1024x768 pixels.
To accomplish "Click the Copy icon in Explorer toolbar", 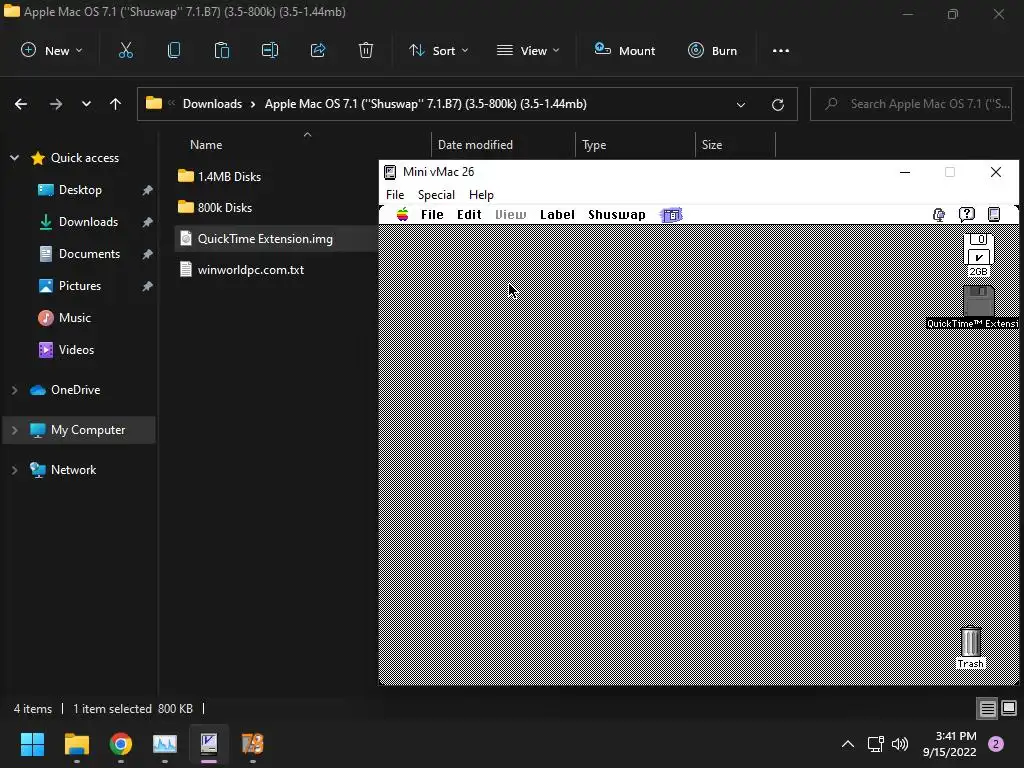I will coord(174,50).
